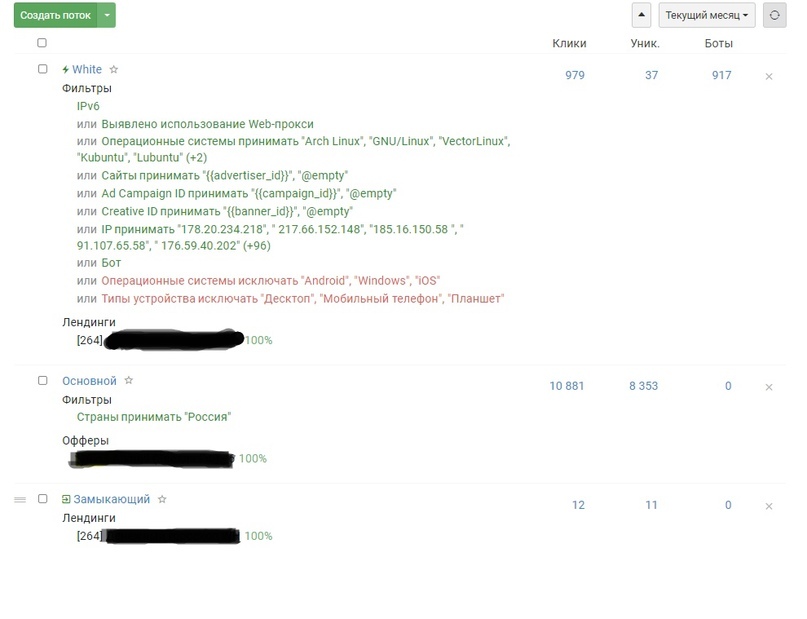Click the Уник. column header
The image size is (807, 619).
point(645,43)
